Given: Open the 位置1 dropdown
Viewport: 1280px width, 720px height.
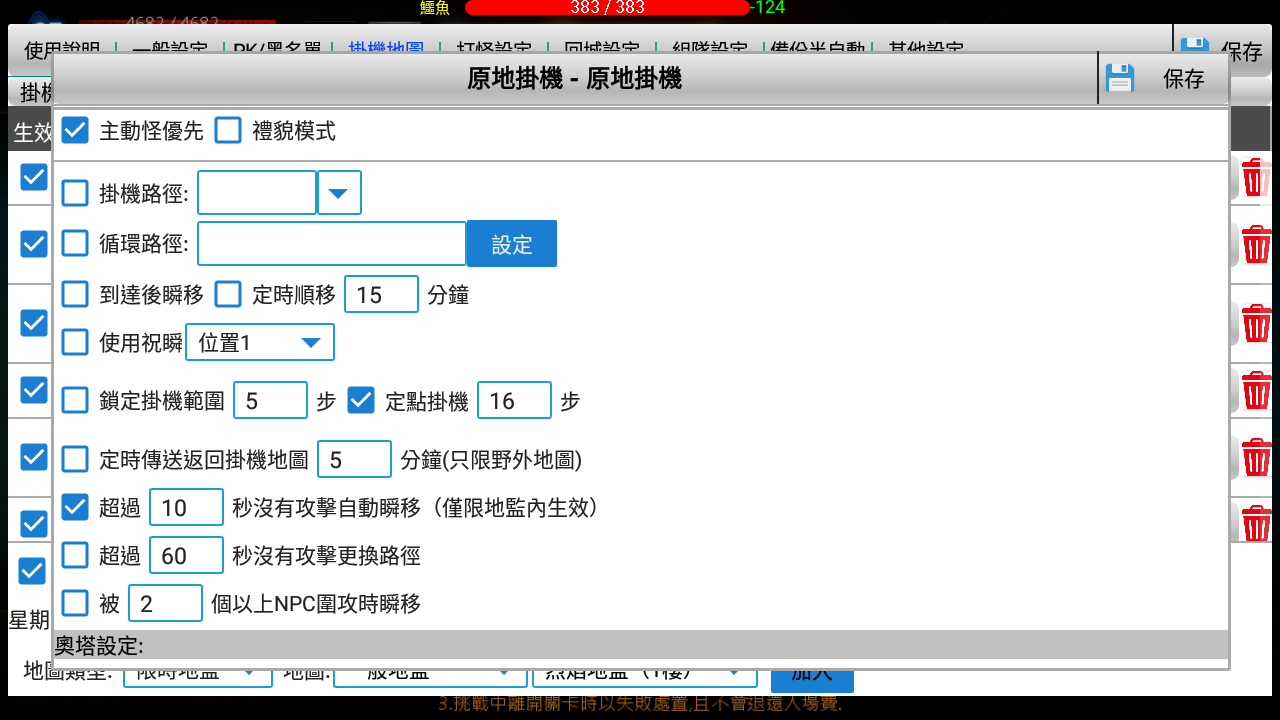Looking at the screenshot, I should [x=260, y=342].
